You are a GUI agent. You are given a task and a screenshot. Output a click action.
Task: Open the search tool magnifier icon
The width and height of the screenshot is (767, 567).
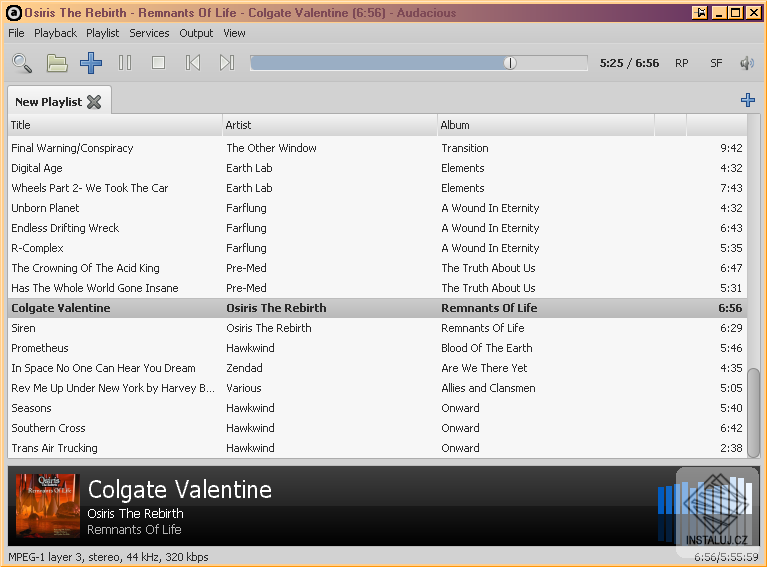point(22,63)
